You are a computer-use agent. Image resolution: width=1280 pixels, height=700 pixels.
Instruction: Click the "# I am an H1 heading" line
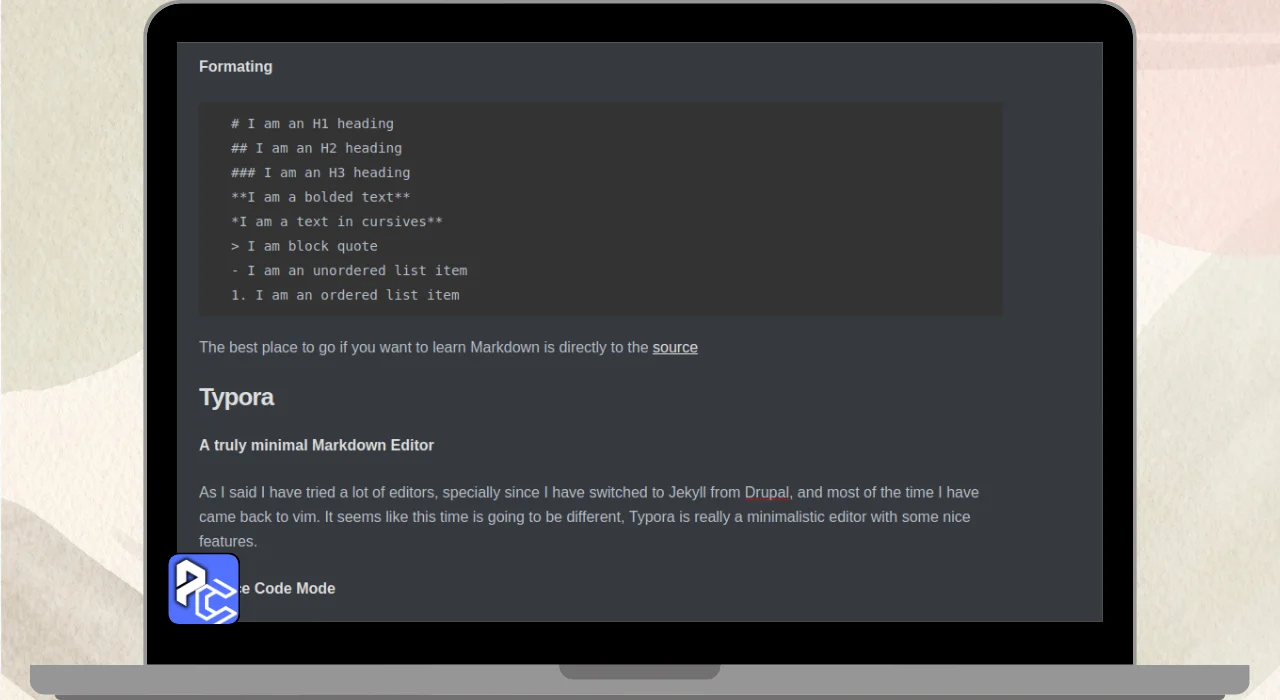pyautogui.click(x=312, y=124)
